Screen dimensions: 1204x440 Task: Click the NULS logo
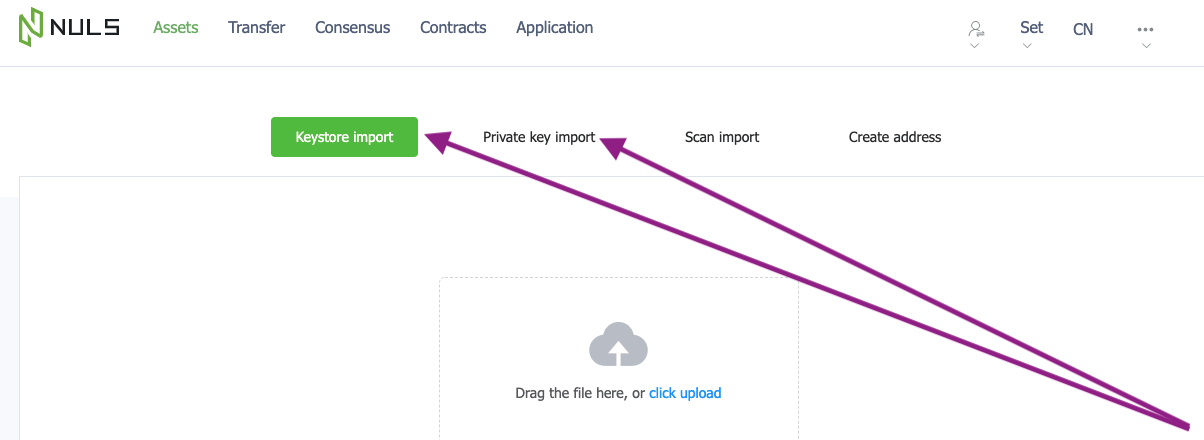tap(68, 28)
